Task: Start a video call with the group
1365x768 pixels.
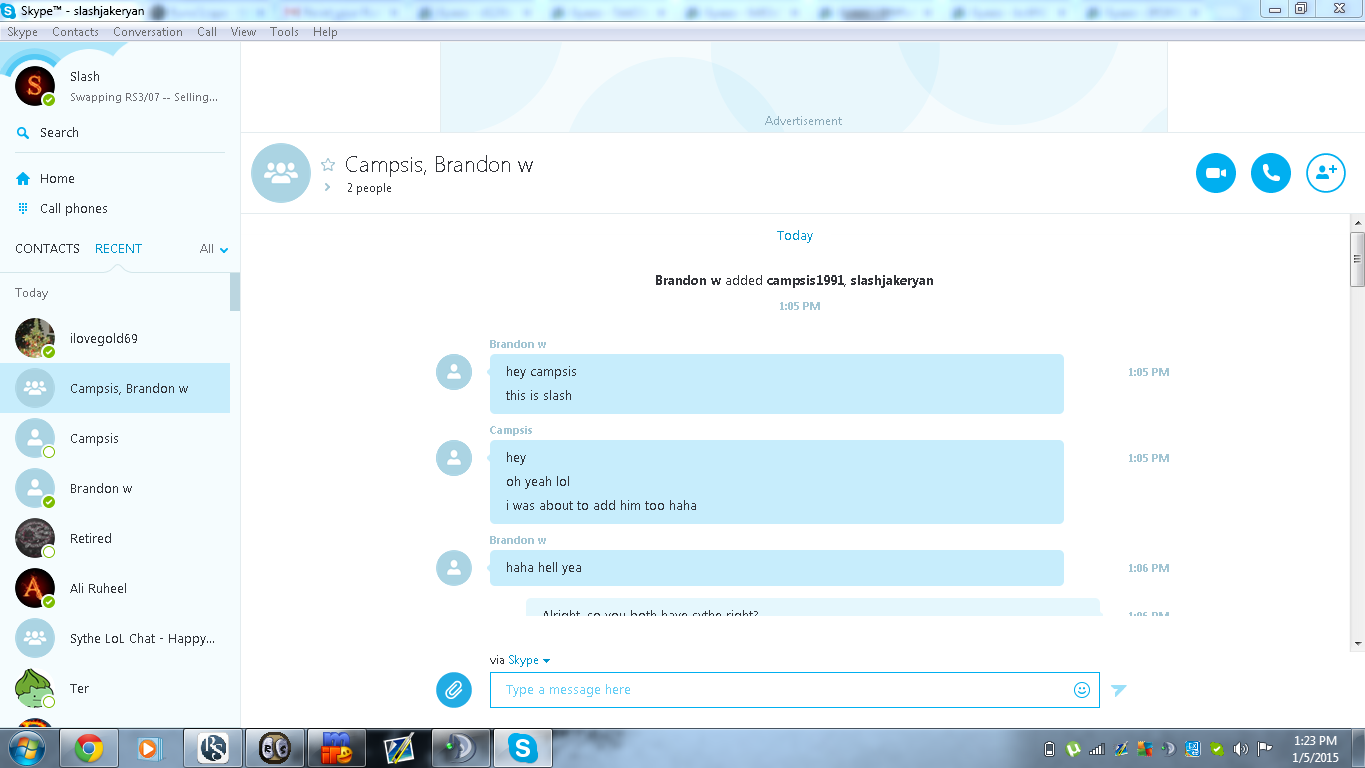Action: [x=1216, y=173]
